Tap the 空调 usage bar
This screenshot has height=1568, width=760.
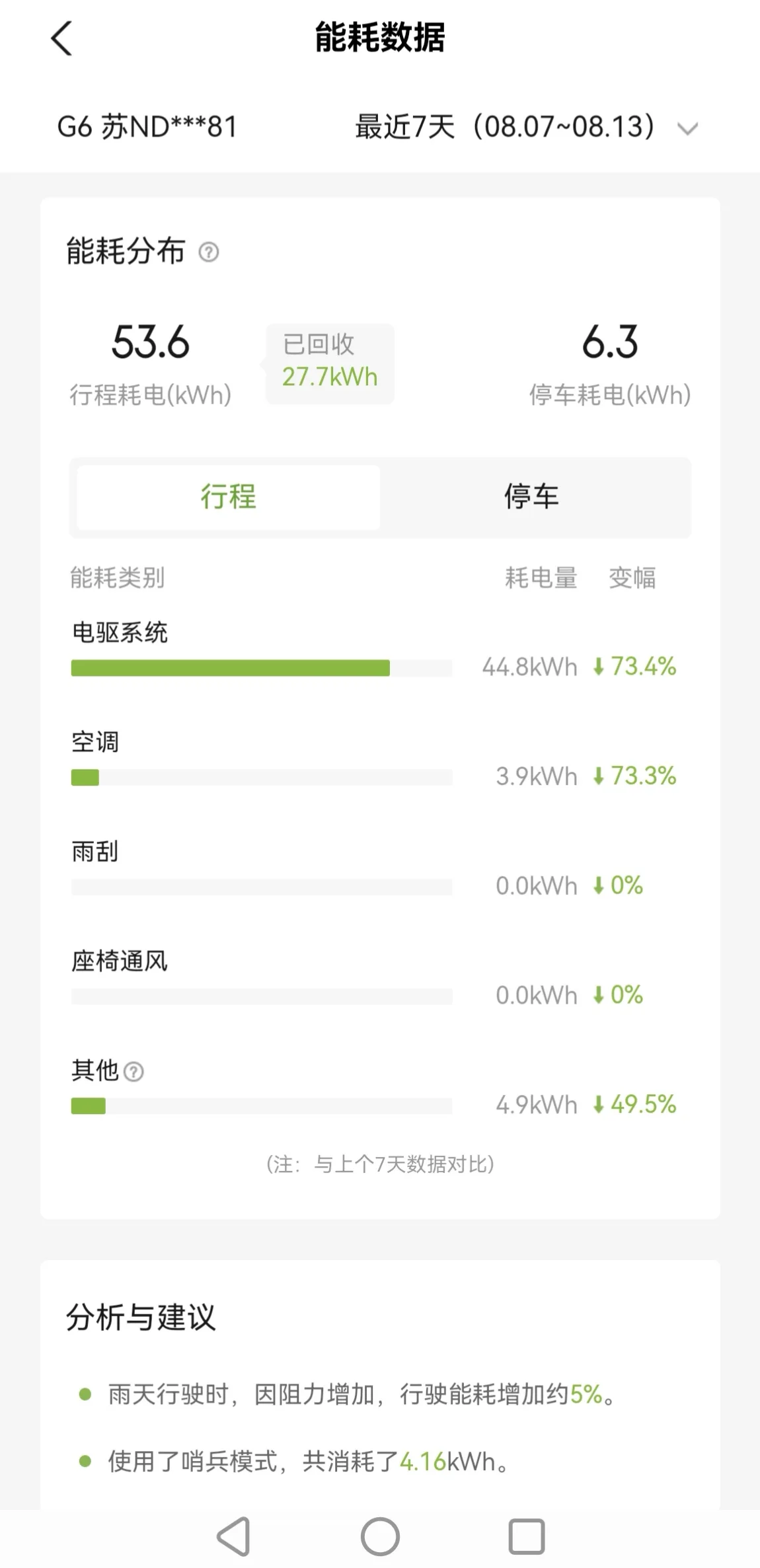tap(262, 777)
